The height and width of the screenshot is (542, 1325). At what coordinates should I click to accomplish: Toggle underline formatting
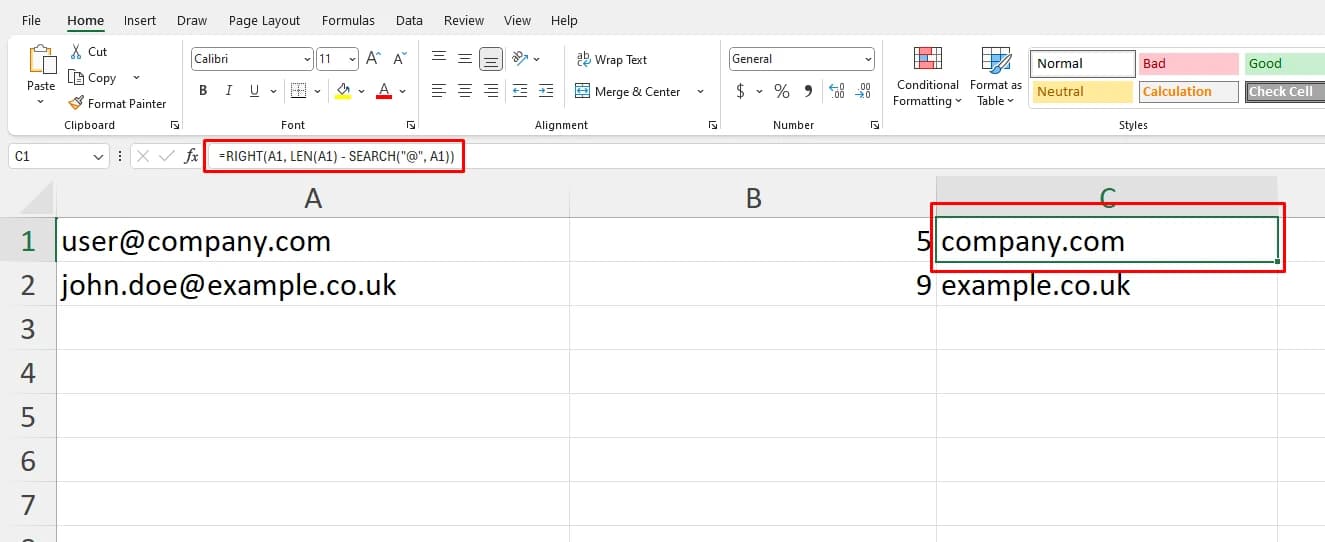point(254,91)
